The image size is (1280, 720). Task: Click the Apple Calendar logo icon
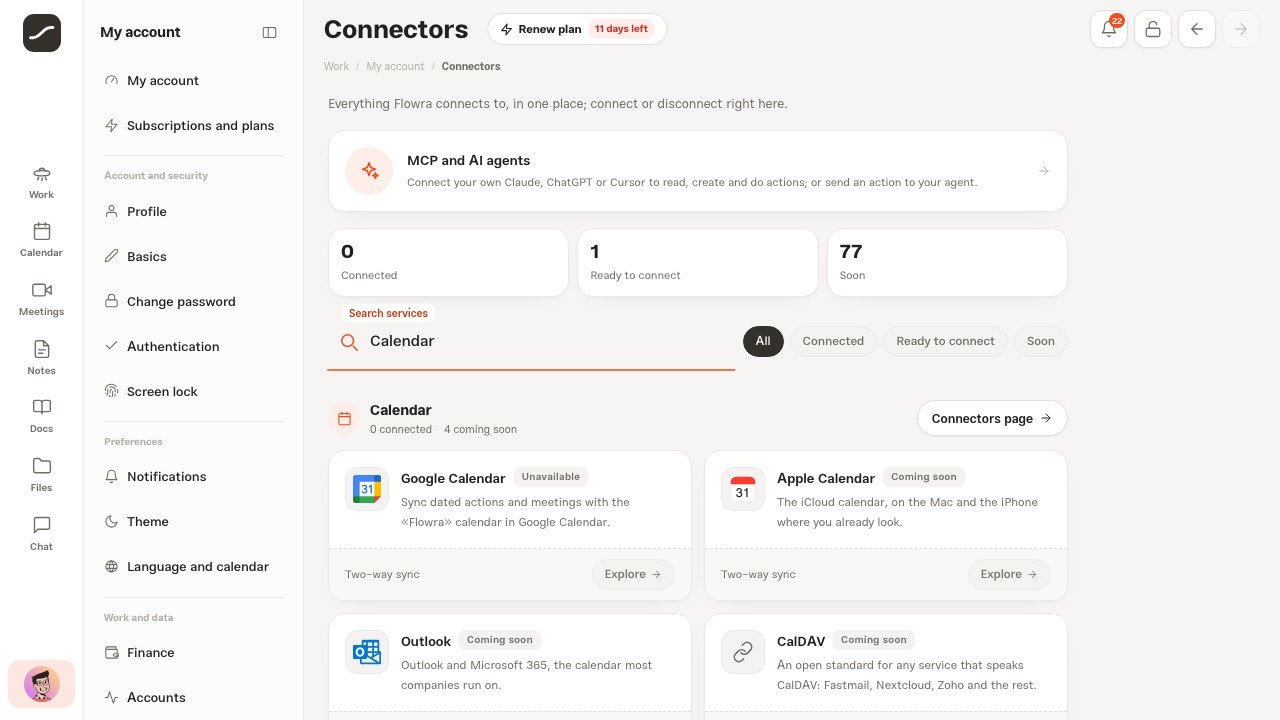tap(743, 489)
